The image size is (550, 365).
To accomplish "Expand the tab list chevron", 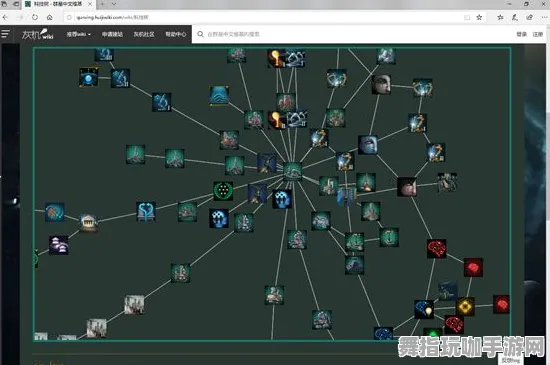I will pyautogui.click(x=114, y=4).
